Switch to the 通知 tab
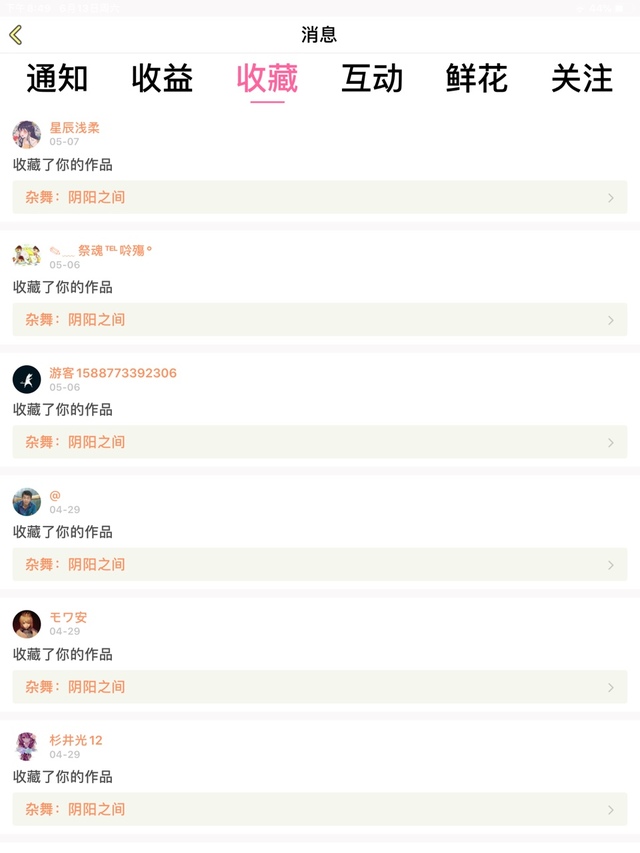The height and width of the screenshot is (853, 640). [x=57, y=79]
